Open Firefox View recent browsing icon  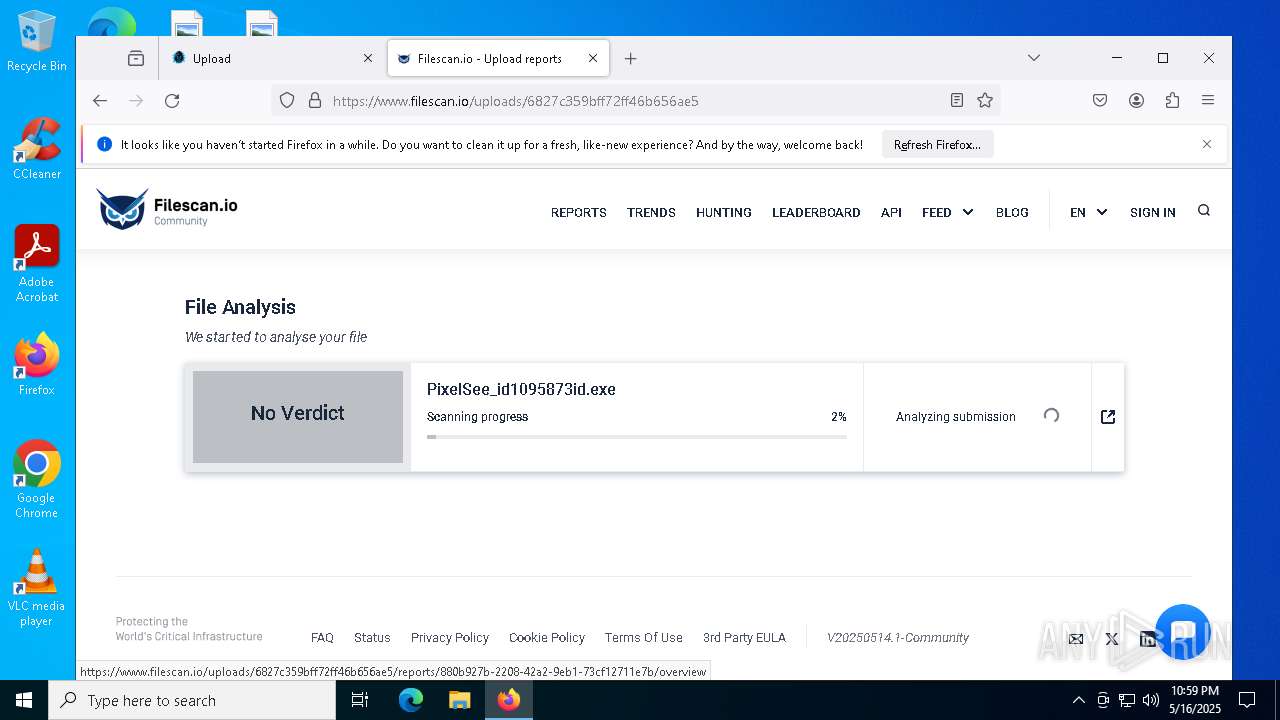point(136,58)
